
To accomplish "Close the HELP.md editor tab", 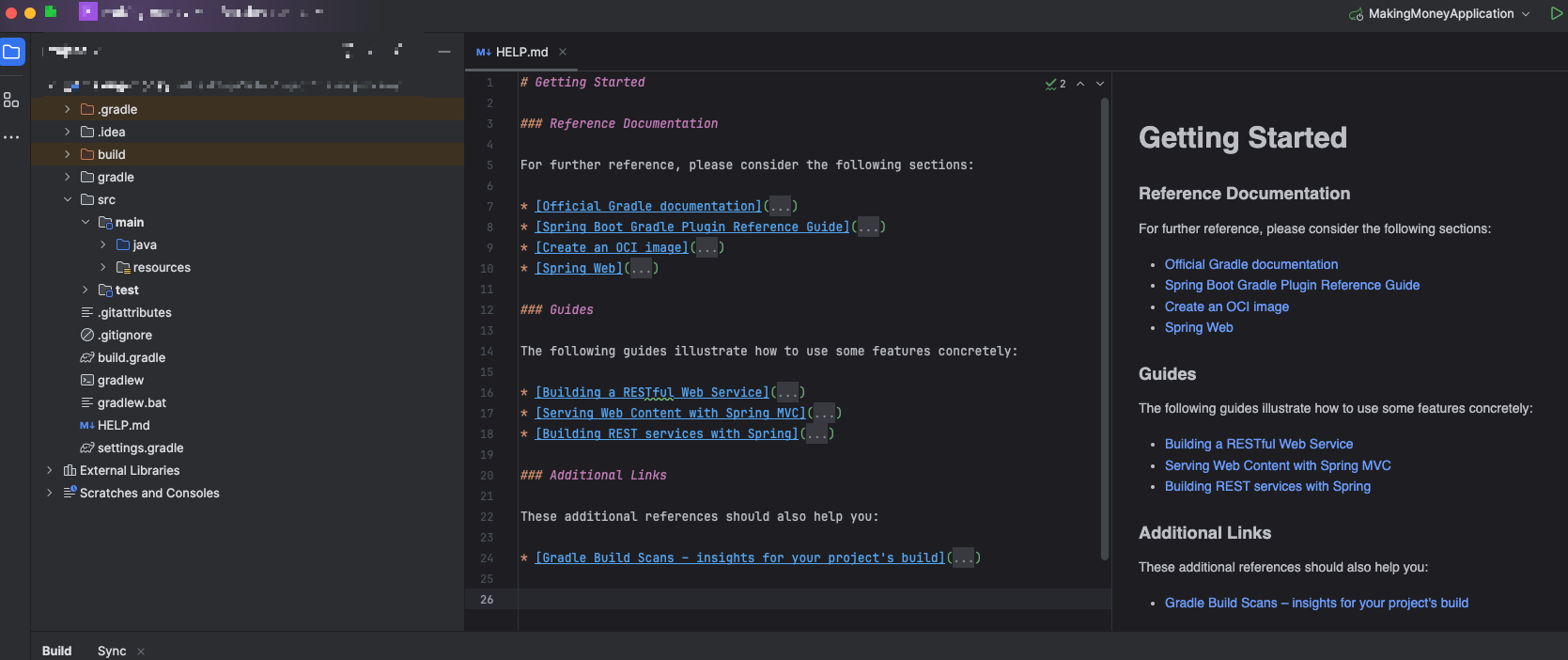I will (x=563, y=52).
